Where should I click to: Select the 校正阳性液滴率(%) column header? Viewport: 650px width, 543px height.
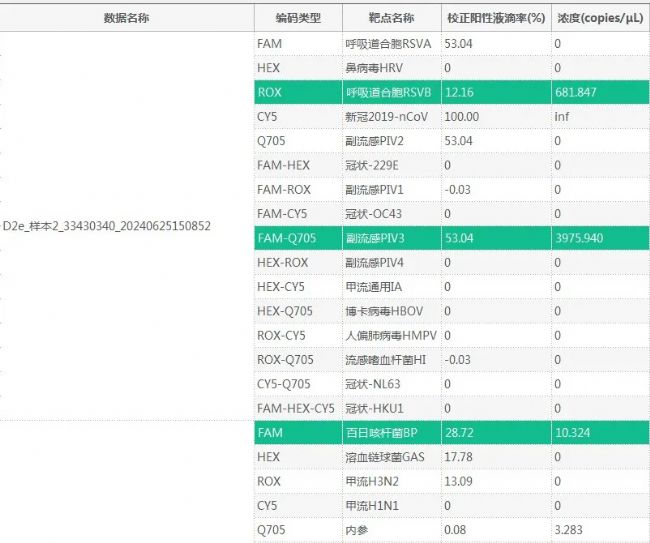(495, 17)
